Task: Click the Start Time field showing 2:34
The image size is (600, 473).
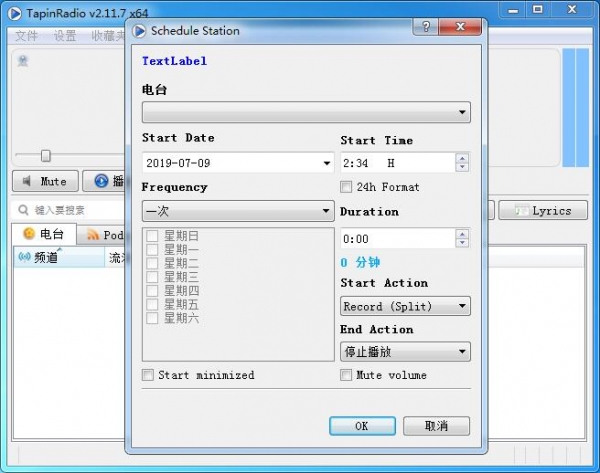Action: point(398,163)
